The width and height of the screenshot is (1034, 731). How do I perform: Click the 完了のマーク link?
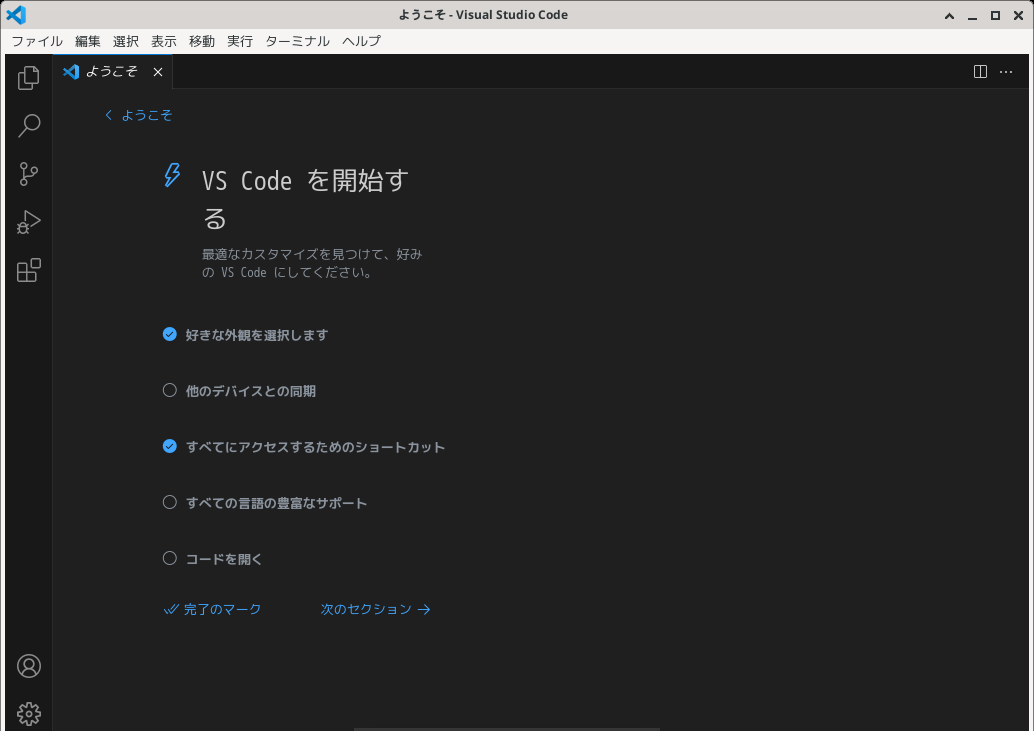[212, 609]
